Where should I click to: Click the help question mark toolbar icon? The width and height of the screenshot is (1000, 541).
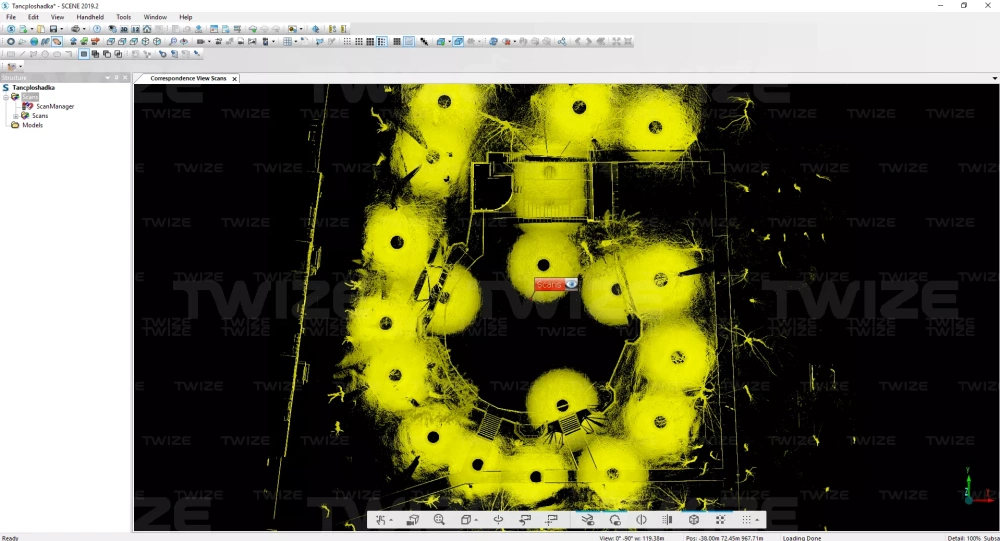click(97, 29)
